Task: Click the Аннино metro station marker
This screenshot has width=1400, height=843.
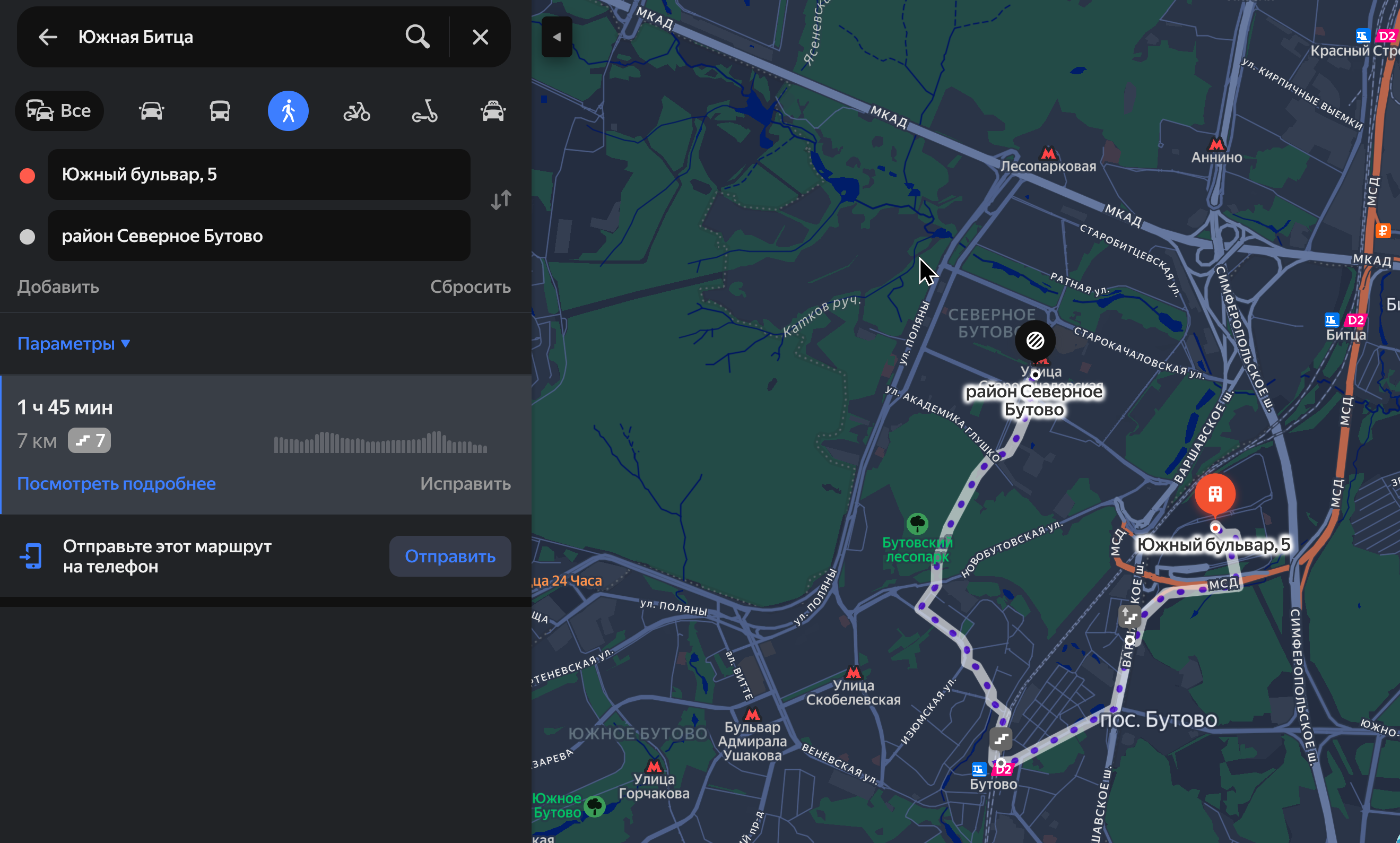Action: point(1216,144)
